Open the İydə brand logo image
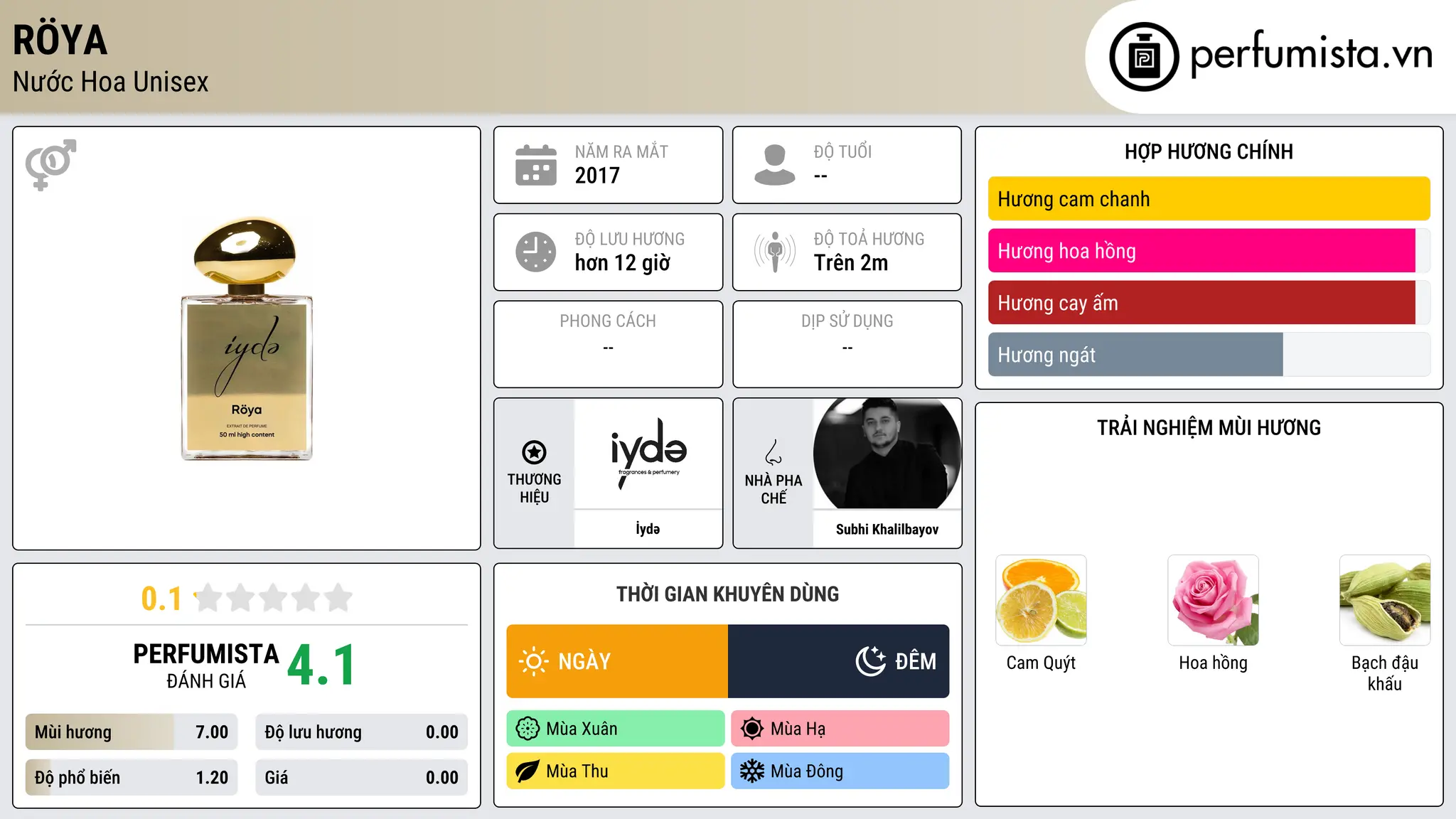 (x=648, y=454)
